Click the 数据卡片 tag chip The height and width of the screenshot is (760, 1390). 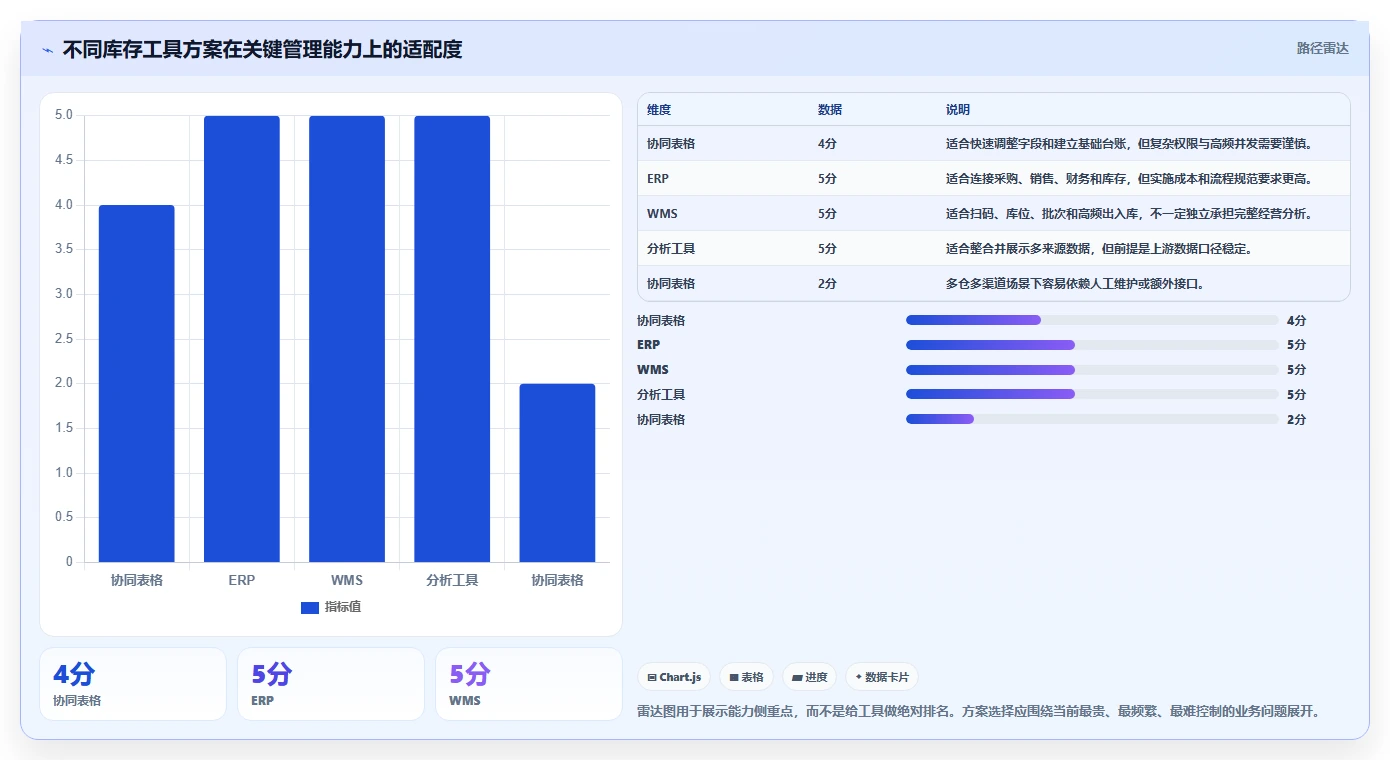[882, 677]
